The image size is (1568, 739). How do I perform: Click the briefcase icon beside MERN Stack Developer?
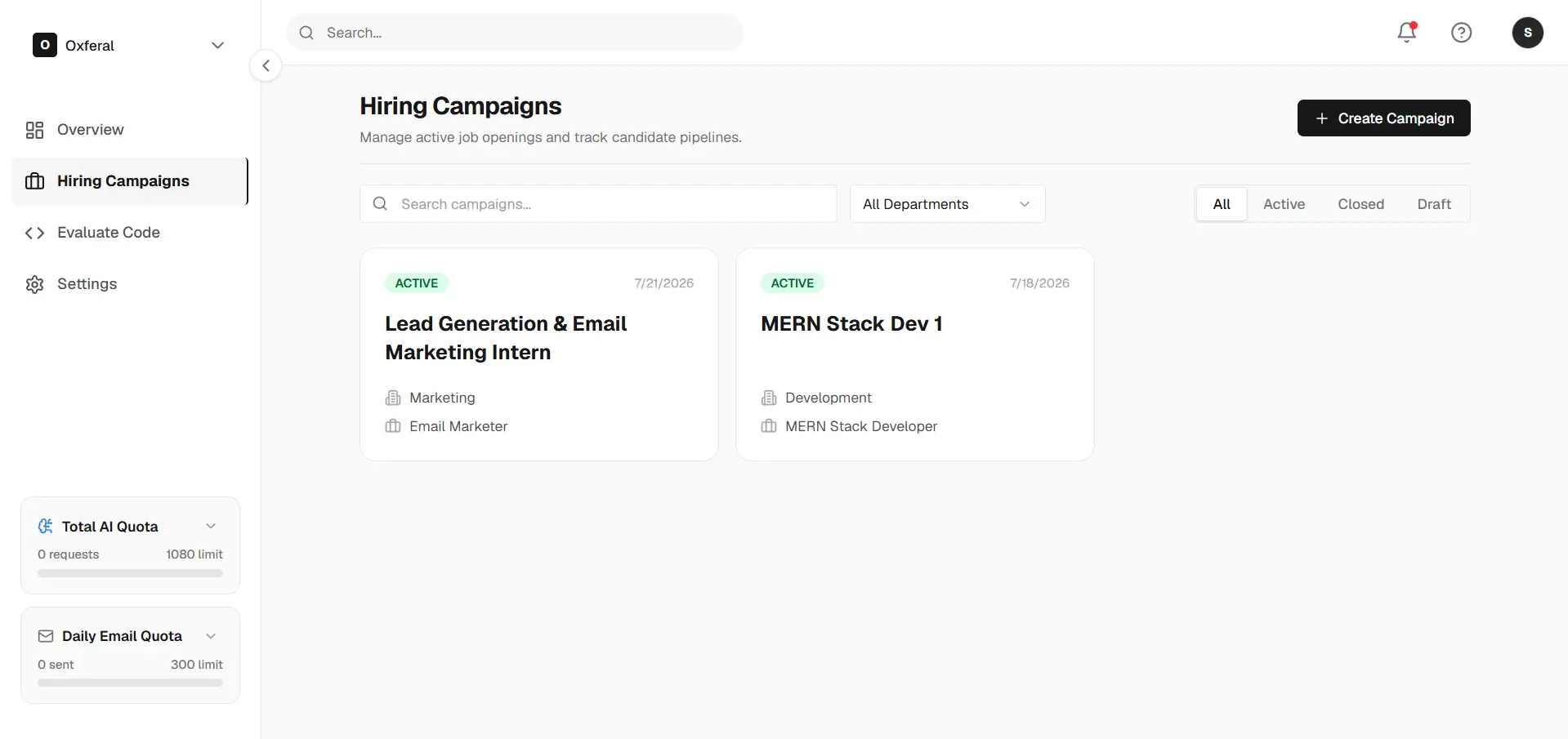(769, 426)
